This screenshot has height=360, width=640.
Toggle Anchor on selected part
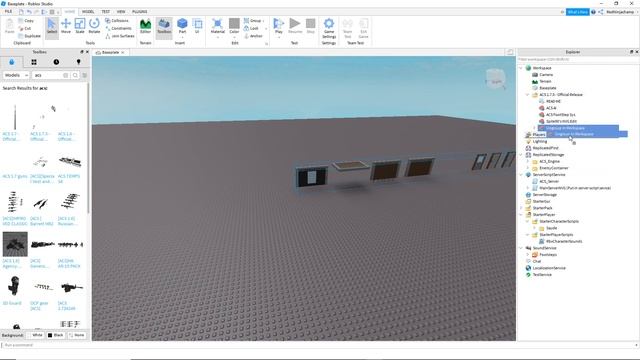pyautogui.click(x=253, y=36)
